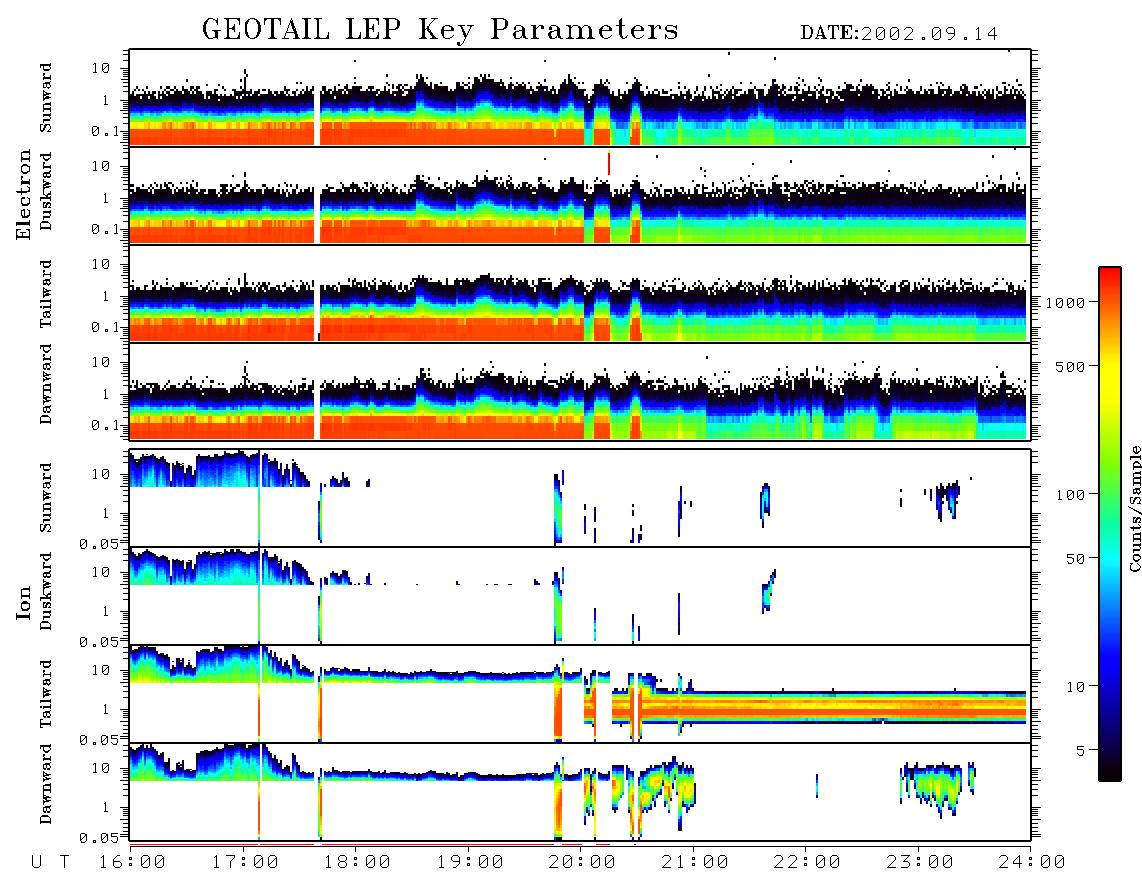Click the 23:00 time tick label
This screenshot has width=1142, height=880.
click(x=920, y=863)
